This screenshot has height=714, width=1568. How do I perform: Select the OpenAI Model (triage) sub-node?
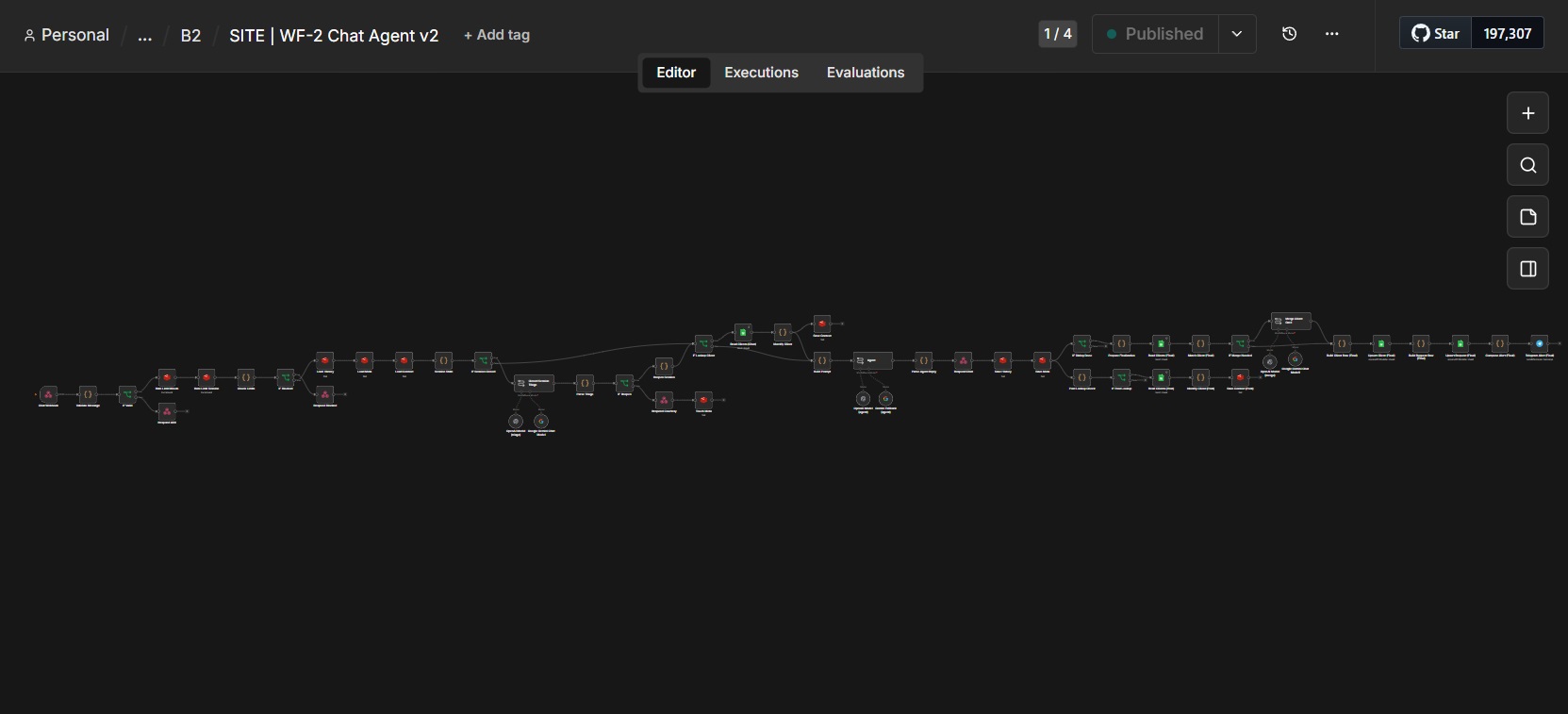(516, 421)
